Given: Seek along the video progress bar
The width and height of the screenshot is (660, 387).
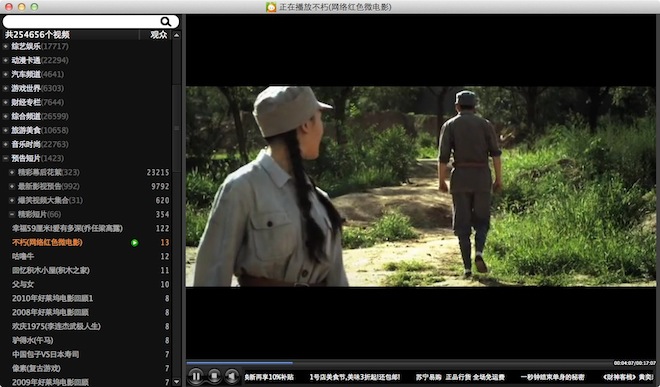Looking at the screenshot, I should [420, 363].
